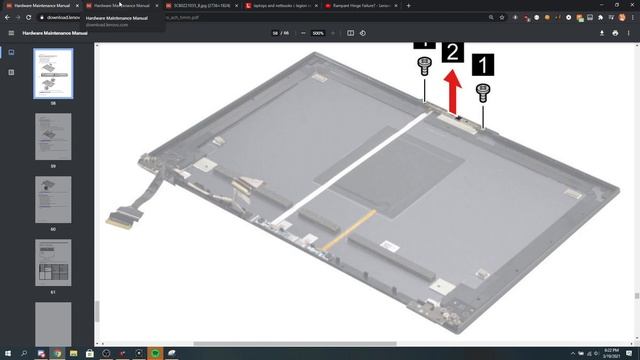Image resolution: width=640 pixels, height=360 pixels.
Task: Reload the current page
Action: click(x=29, y=18)
